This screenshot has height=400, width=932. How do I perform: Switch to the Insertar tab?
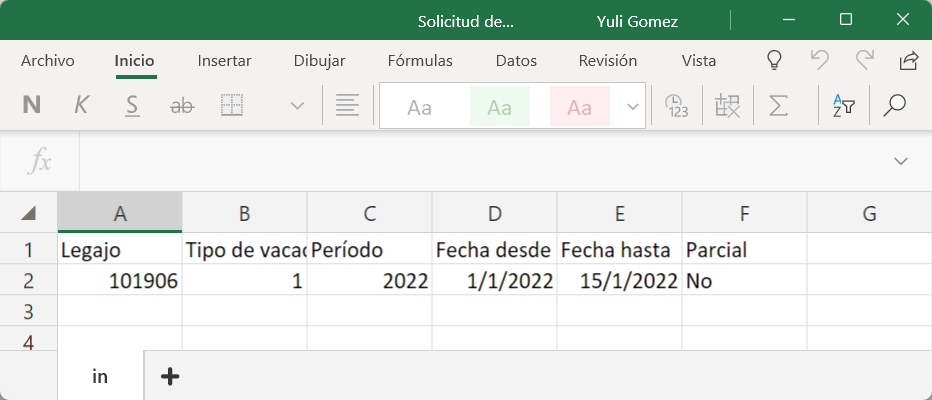click(x=224, y=61)
